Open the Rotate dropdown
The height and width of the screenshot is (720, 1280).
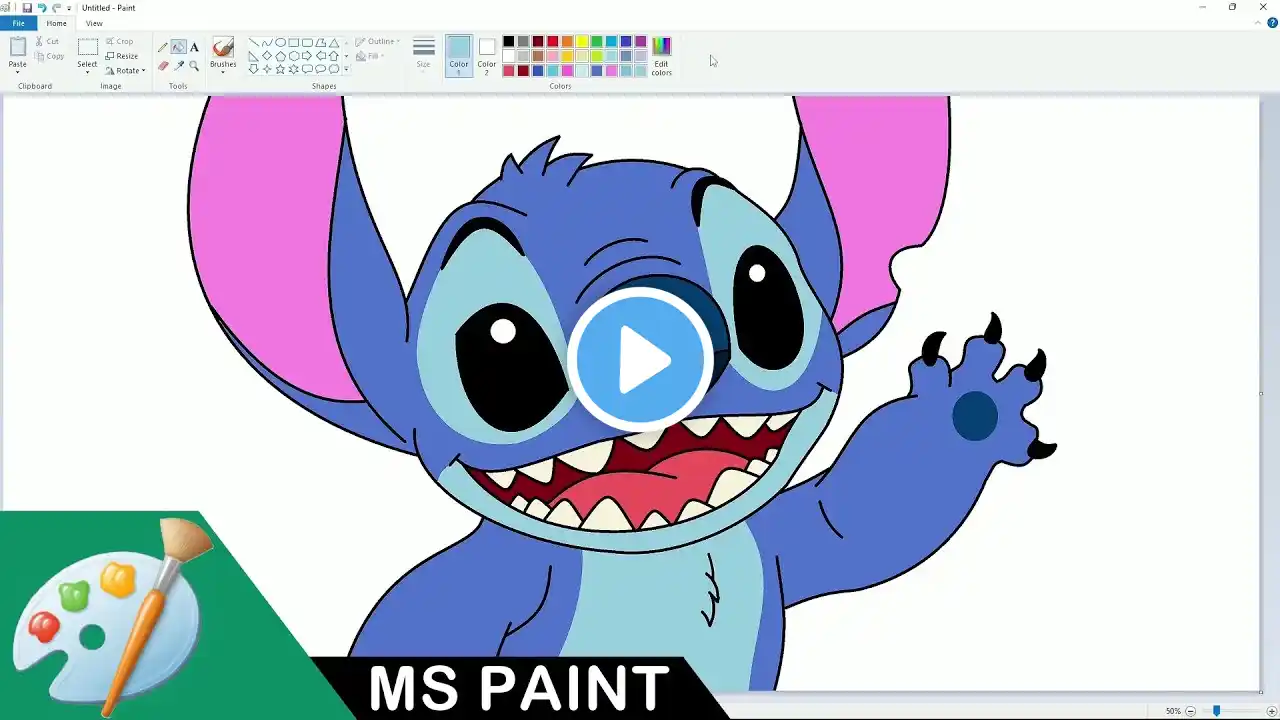tap(125, 71)
